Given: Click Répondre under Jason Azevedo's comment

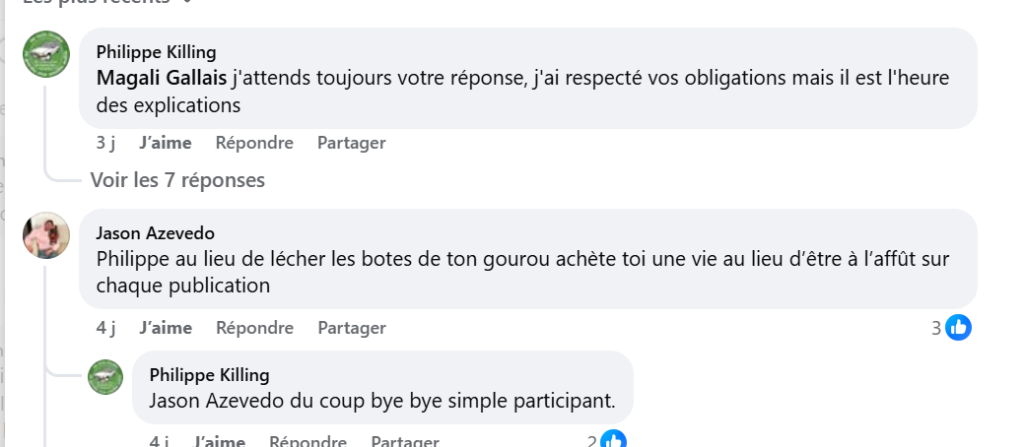Looking at the screenshot, I should click(254, 328).
